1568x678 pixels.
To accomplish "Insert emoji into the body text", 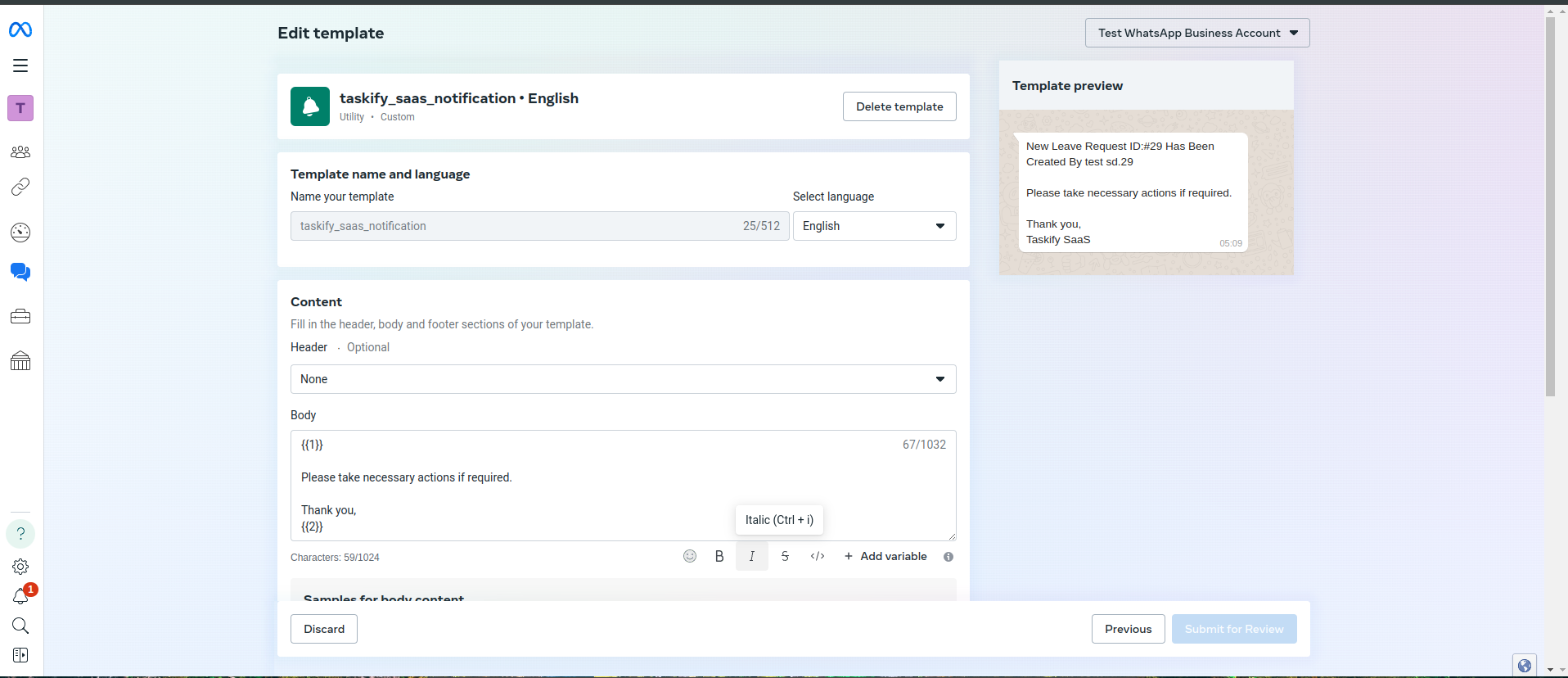I will [690, 556].
